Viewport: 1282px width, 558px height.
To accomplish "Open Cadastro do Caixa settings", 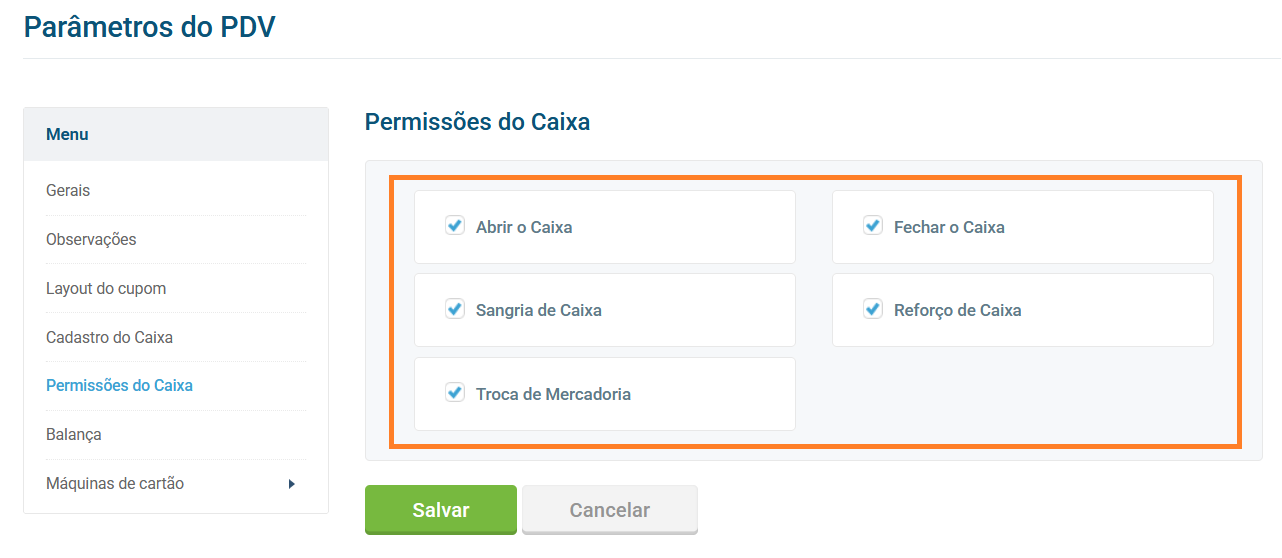I will click(109, 337).
